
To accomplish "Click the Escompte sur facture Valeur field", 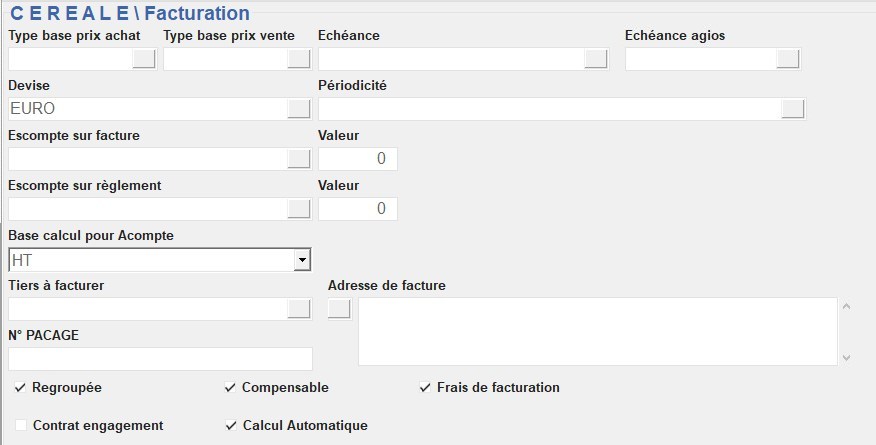I will click(x=357, y=159).
